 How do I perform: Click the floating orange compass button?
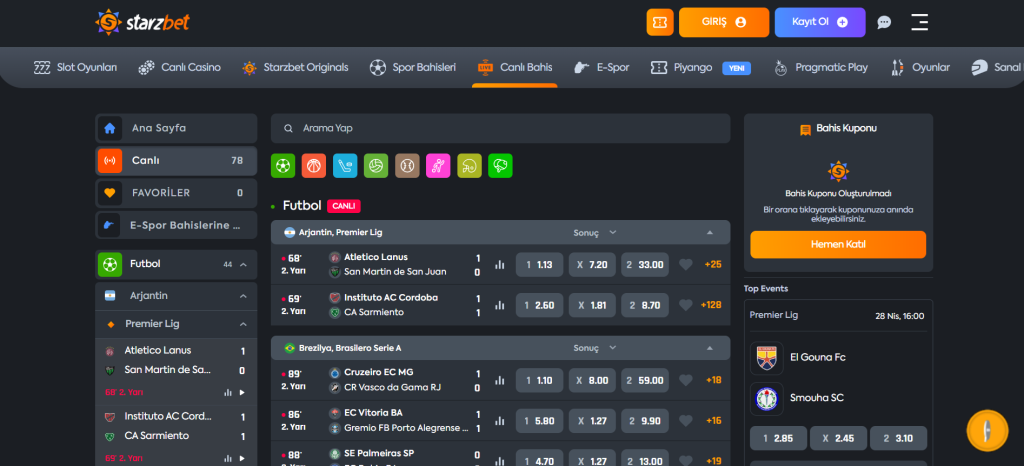(x=987, y=431)
